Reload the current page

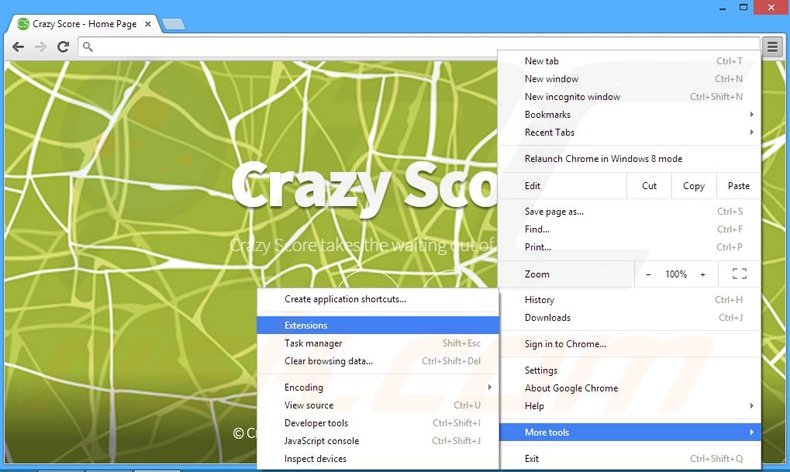63,47
